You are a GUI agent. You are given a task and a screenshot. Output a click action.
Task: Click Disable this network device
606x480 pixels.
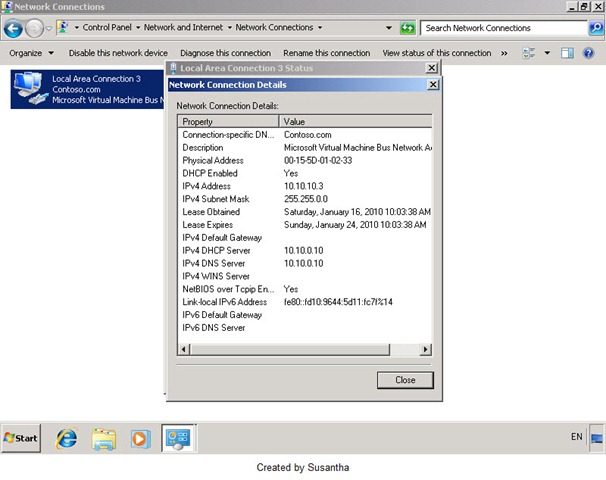118,53
